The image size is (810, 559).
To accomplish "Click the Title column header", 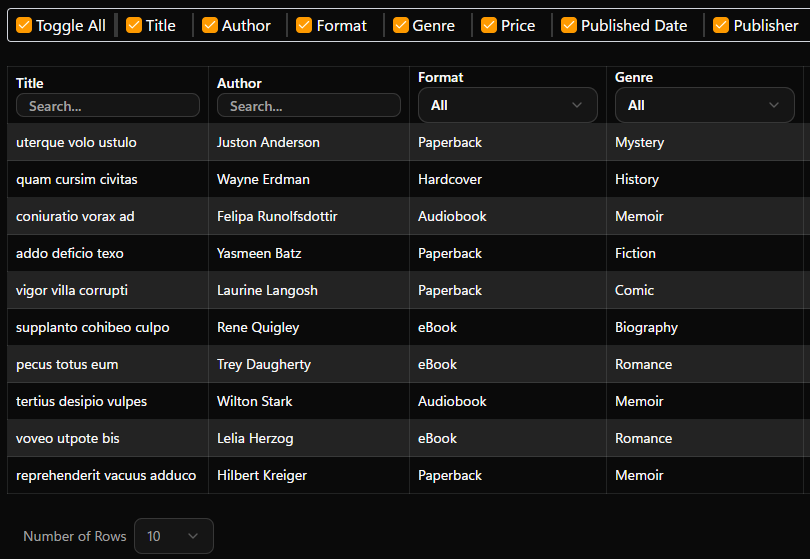I will tap(30, 83).
